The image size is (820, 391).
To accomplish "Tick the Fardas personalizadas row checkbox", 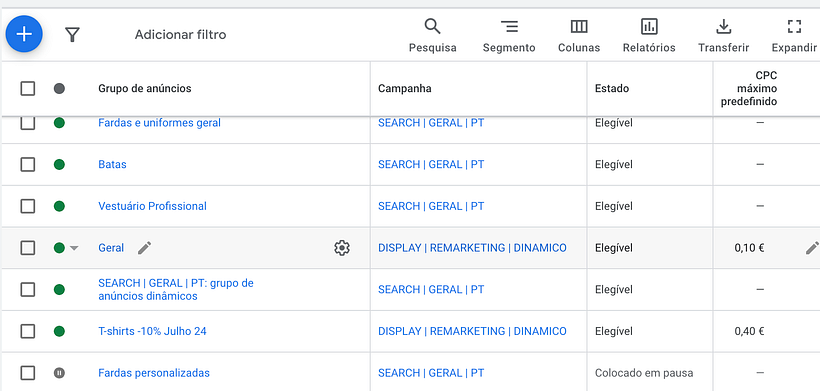I will tap(28, 373).
